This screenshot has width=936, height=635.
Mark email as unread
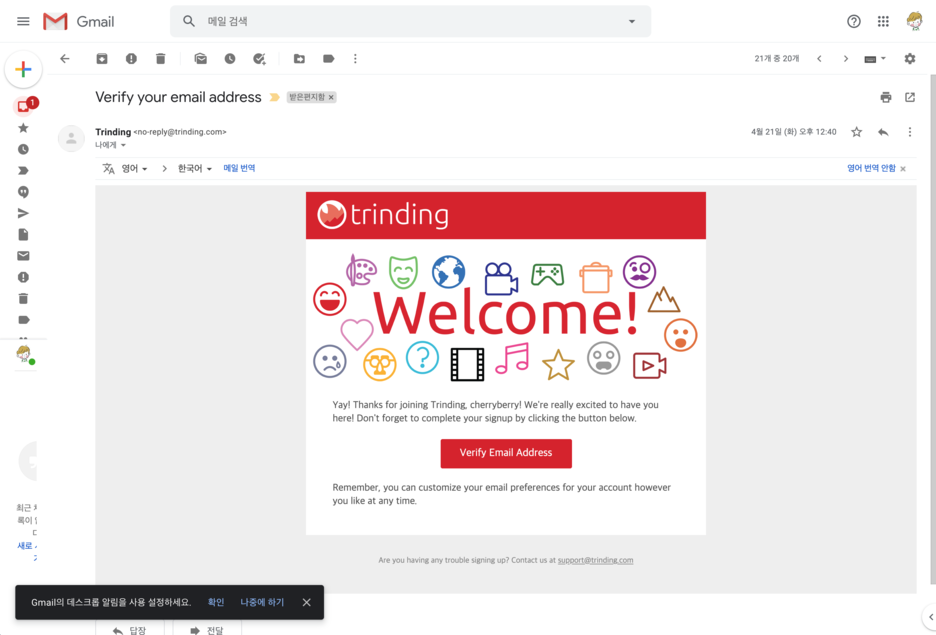[201, 58]
